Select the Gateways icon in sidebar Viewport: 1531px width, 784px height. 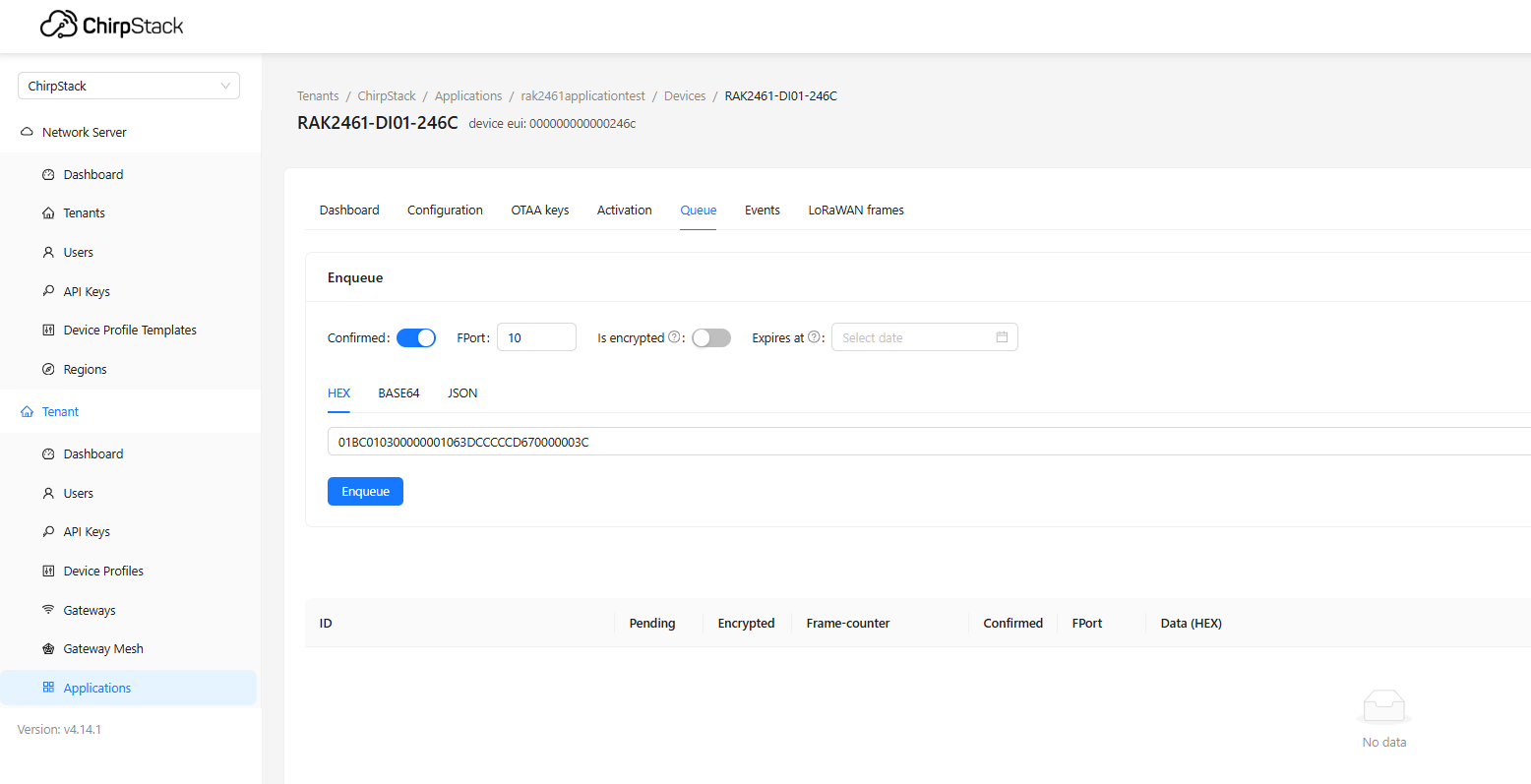48,610
